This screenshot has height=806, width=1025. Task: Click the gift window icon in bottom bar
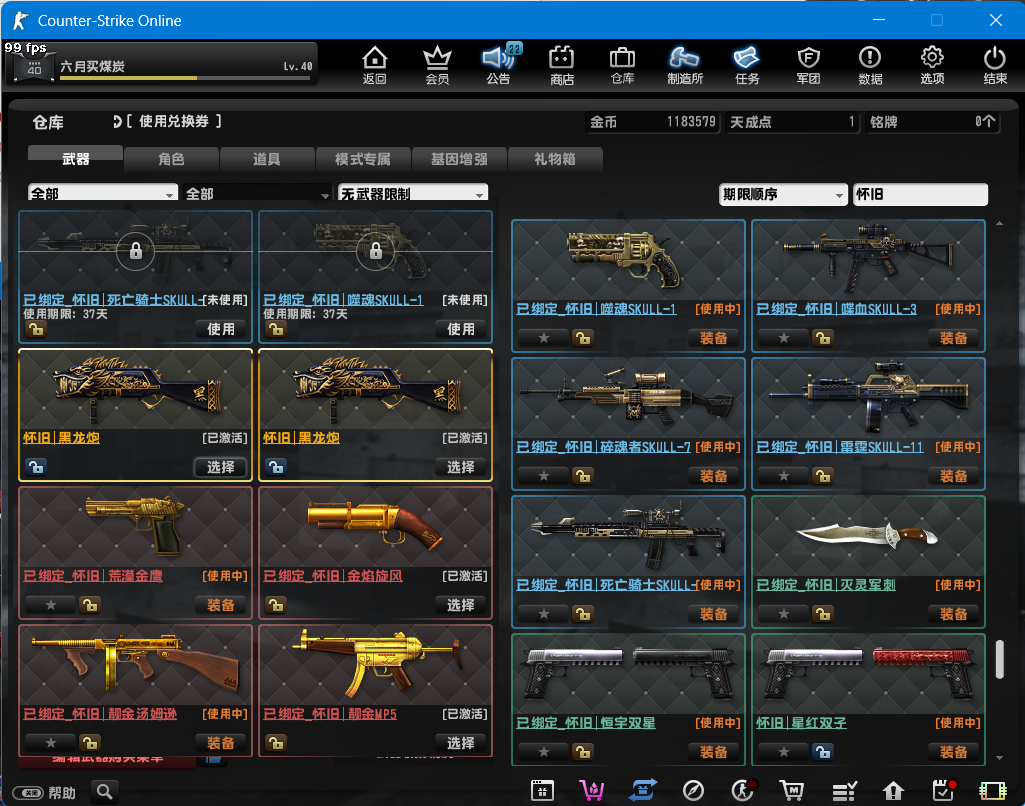pyautogui.click(x=542, y=791)
